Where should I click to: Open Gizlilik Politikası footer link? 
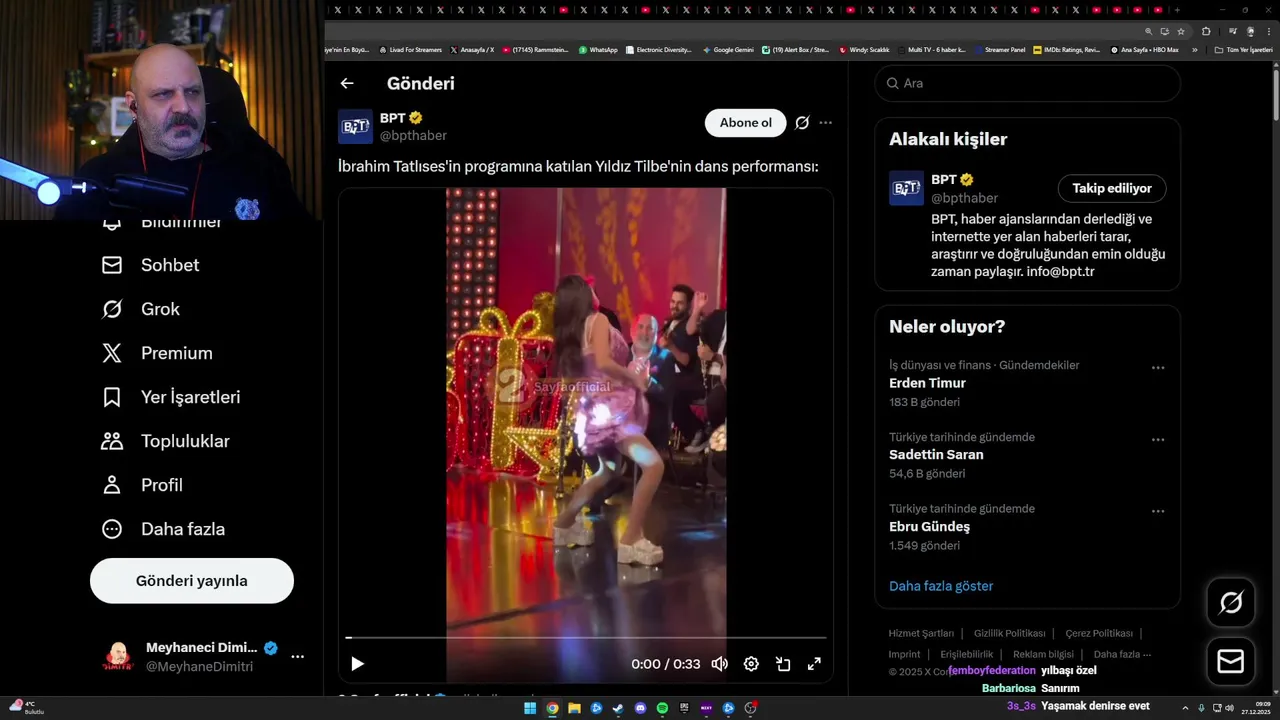[x=1009, y=633]
